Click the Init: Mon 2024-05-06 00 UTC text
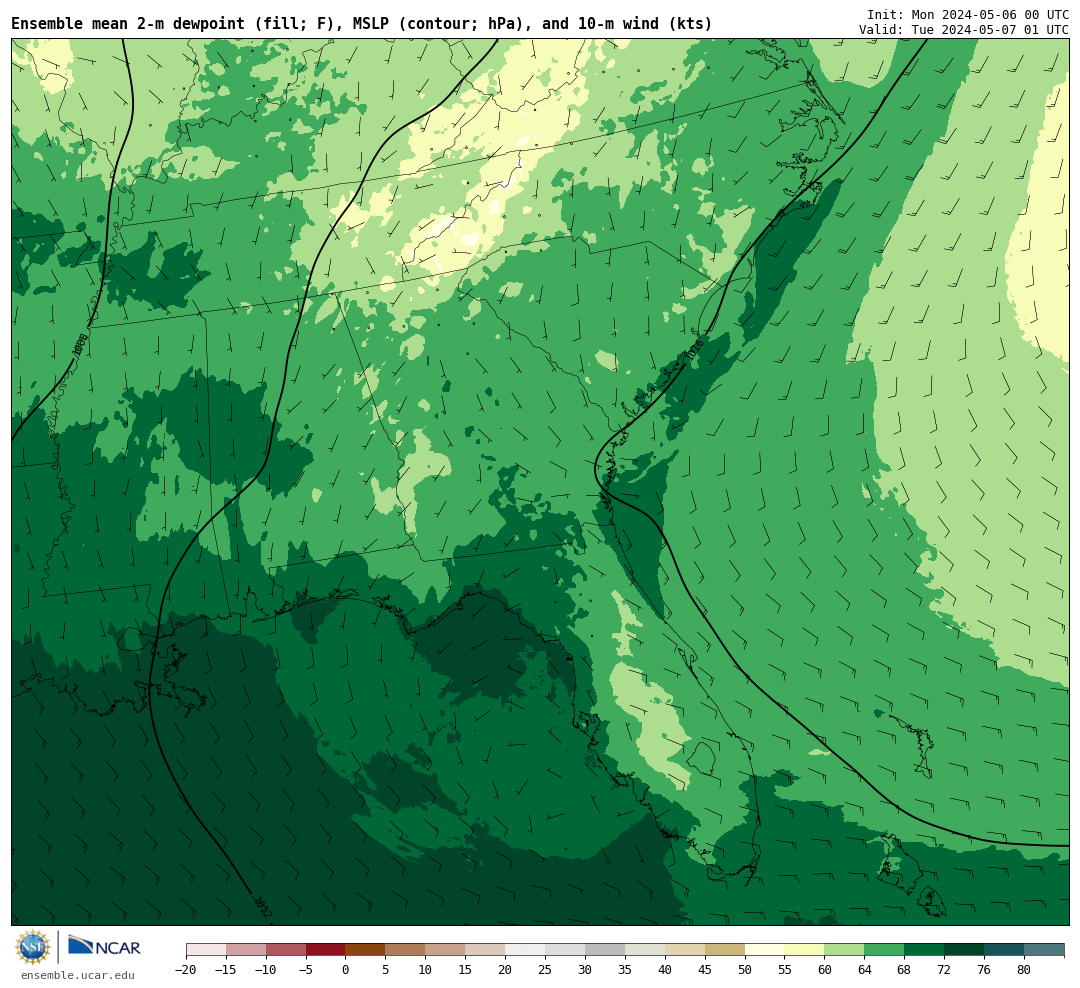 968,14
